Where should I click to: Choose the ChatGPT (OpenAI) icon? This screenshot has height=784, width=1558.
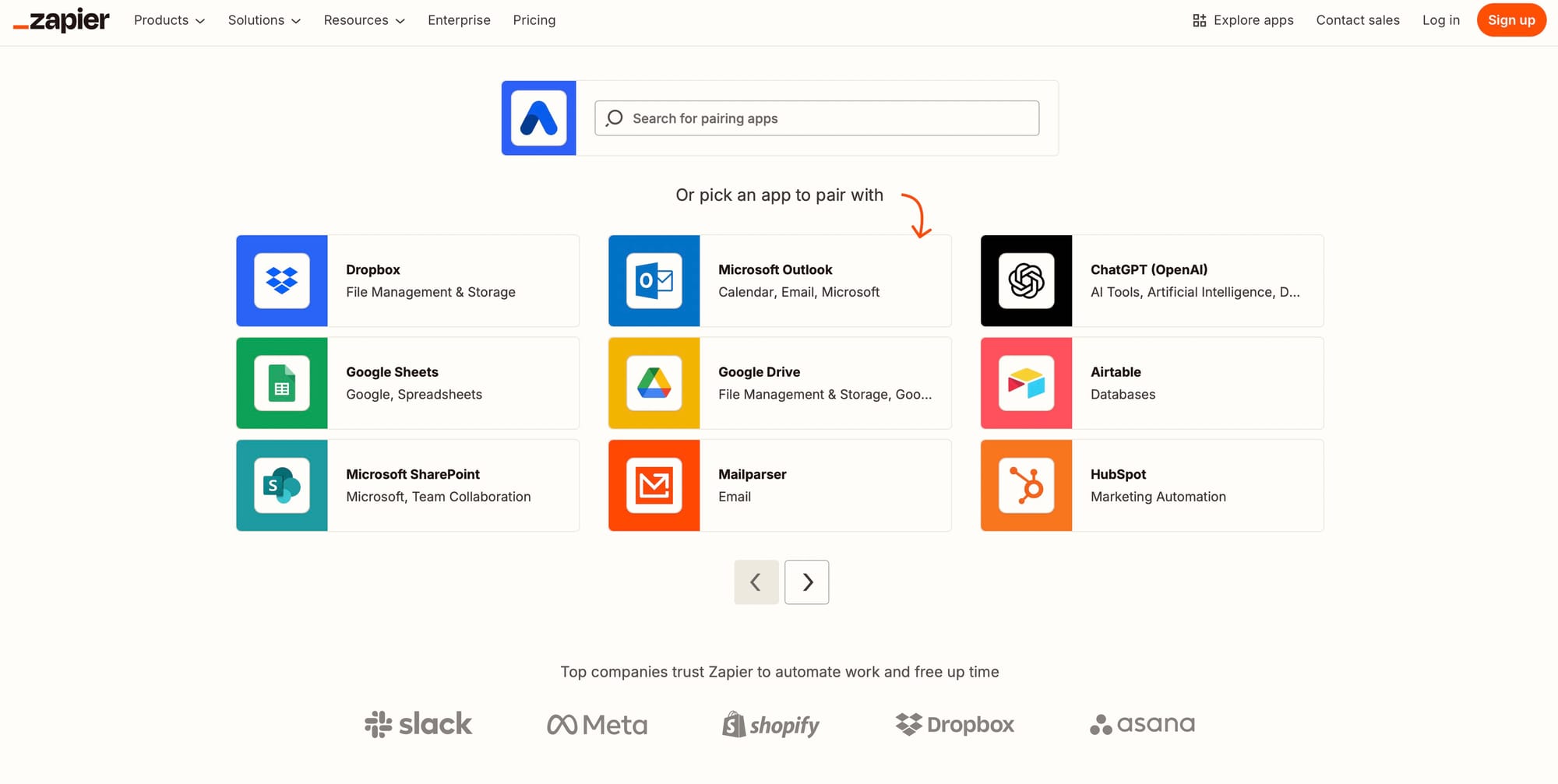click(x=1026, y=281)
